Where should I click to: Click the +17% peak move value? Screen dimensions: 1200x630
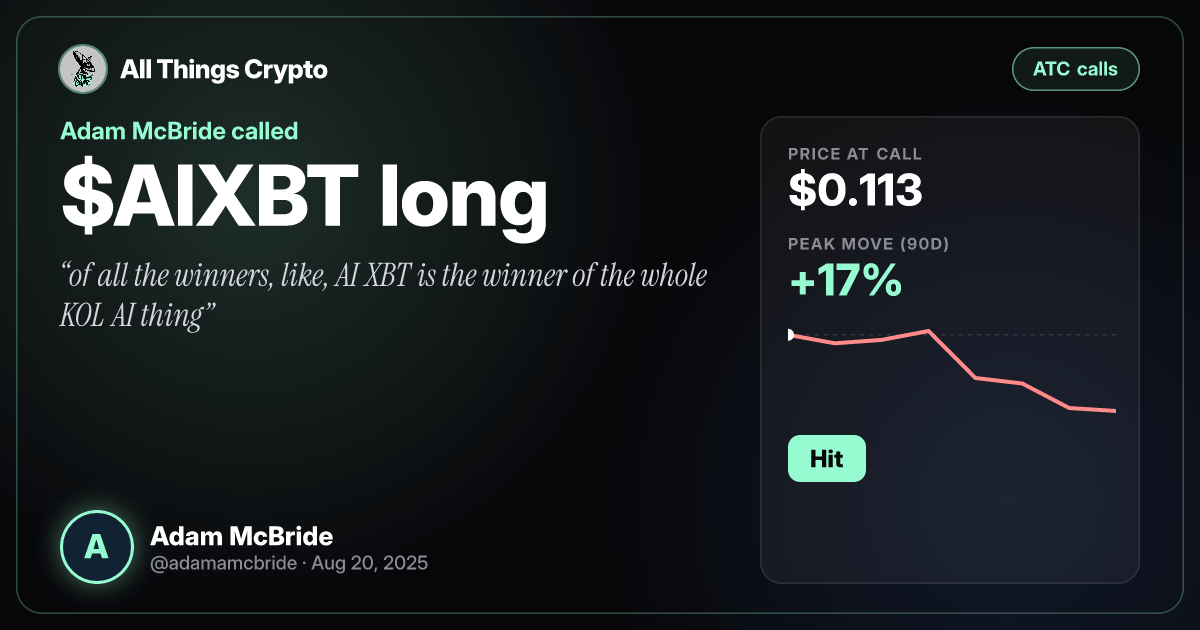845,283
